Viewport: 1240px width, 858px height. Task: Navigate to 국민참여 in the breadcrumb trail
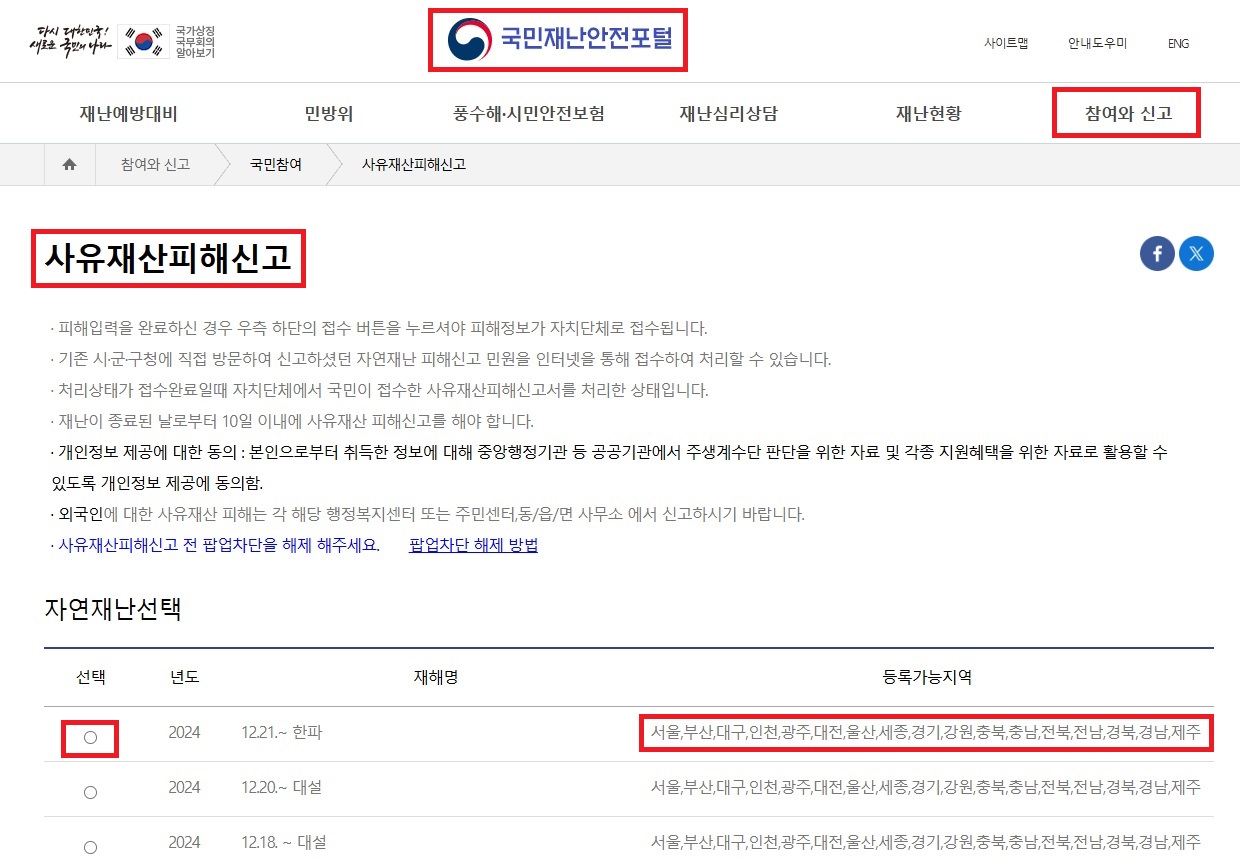point(275,164)
